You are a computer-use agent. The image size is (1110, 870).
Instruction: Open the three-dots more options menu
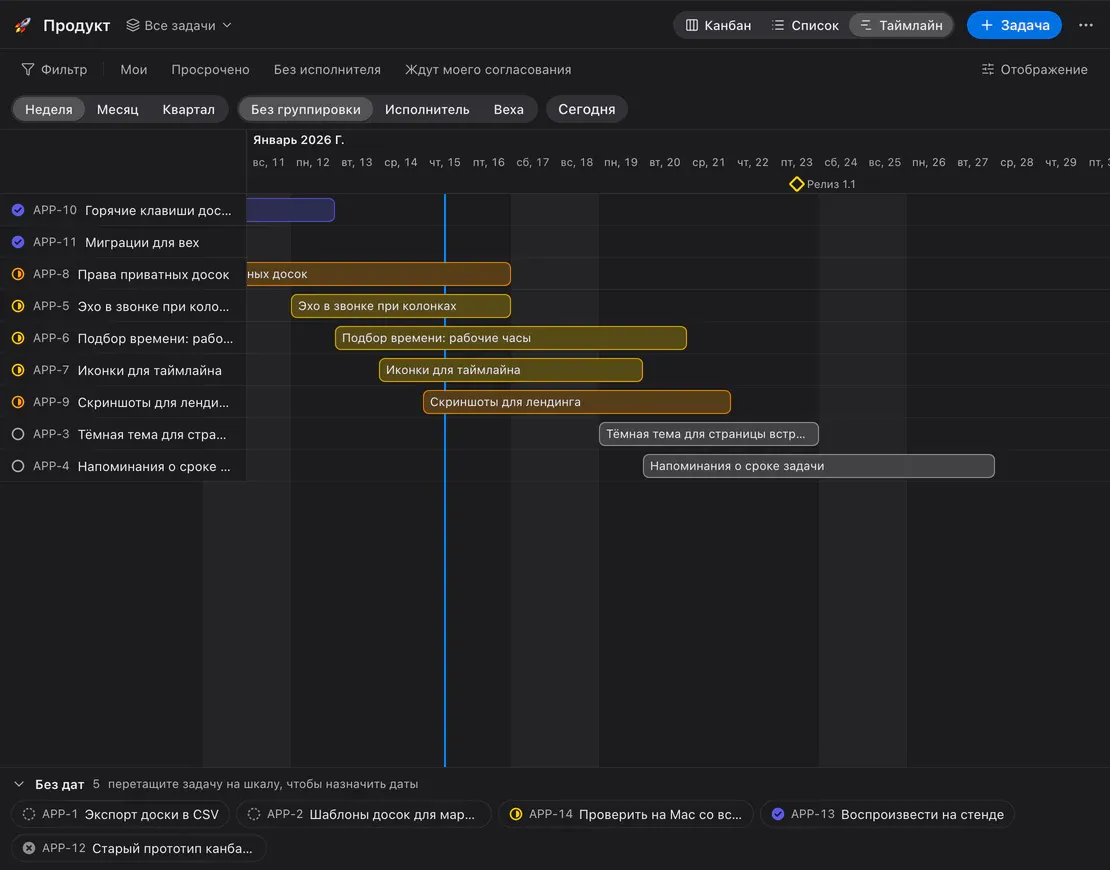1085,25
